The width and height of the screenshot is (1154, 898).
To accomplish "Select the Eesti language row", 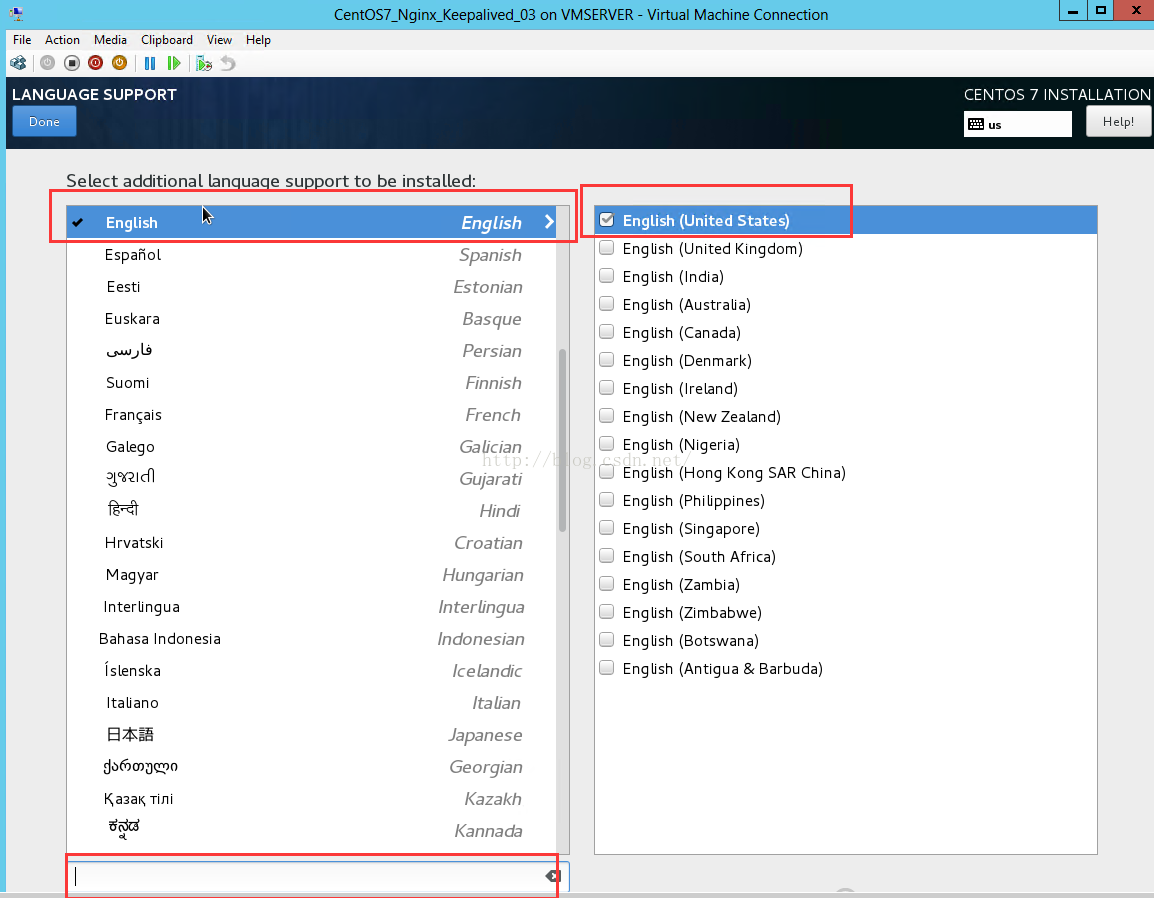I will tap(312, 286).
